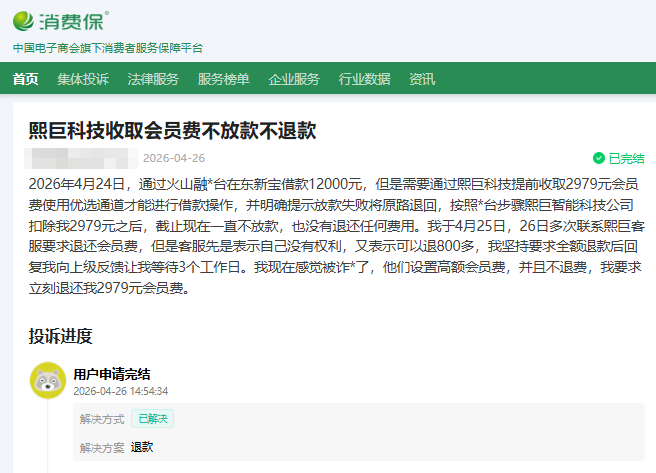The height and width of the screenshot is (473, 656).
Task: Click the 消费保 brand name text
Action: (71, 21)
